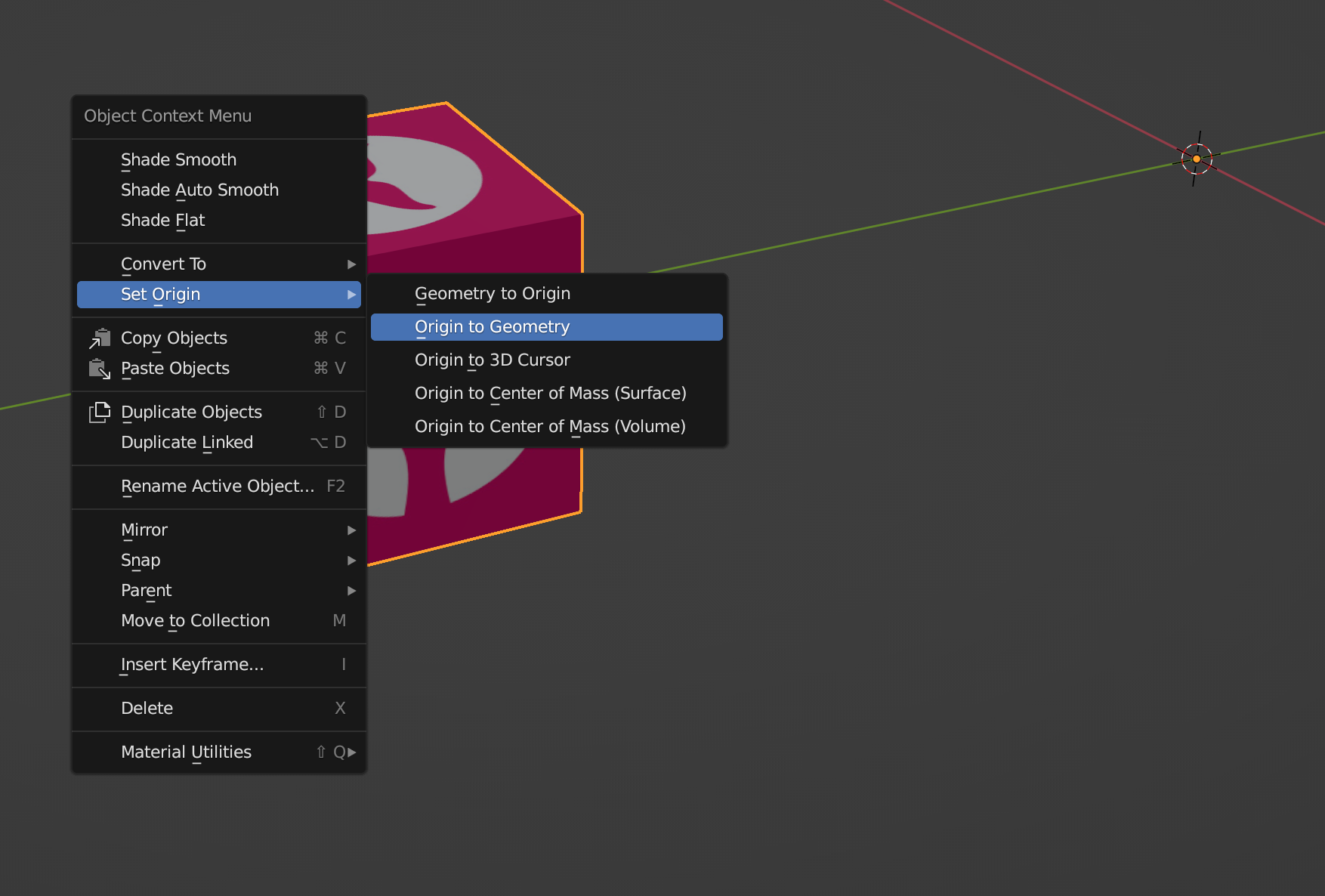Click the Copy Objects clipboard icon
Image resolution: width=1325 pixels, height=896 pixels.
(100, 338)
